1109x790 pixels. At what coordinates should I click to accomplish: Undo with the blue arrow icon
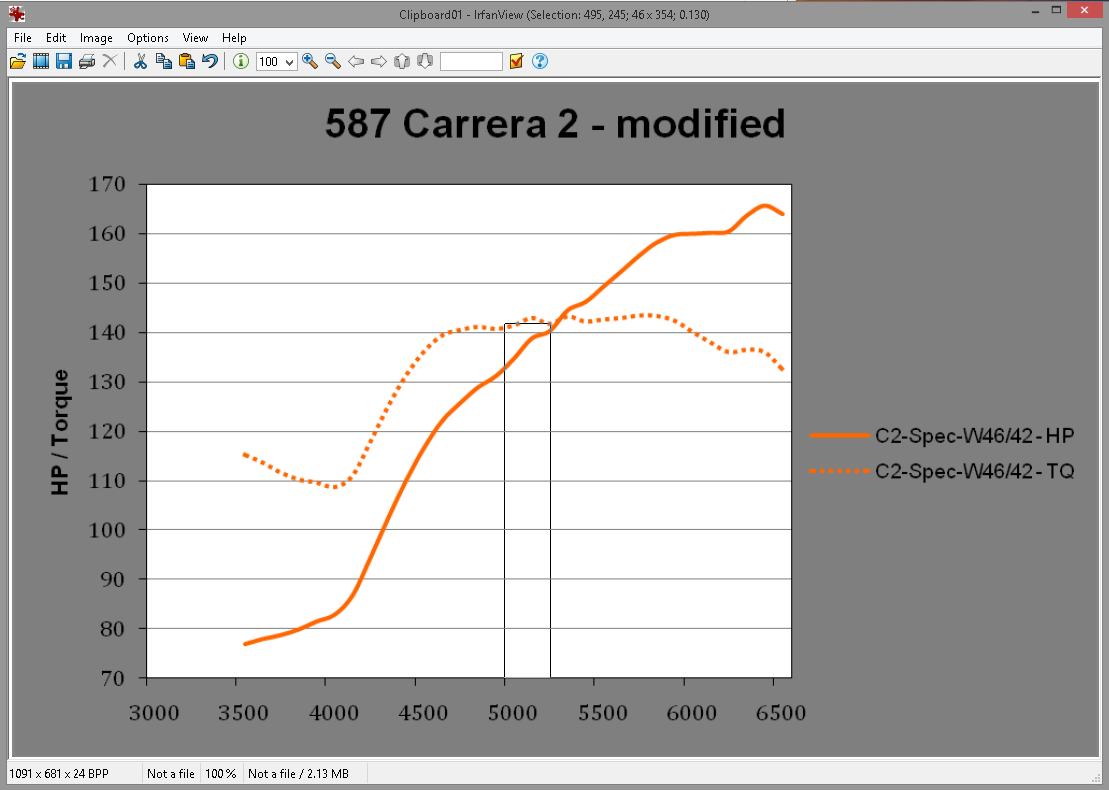pos(210,62)
